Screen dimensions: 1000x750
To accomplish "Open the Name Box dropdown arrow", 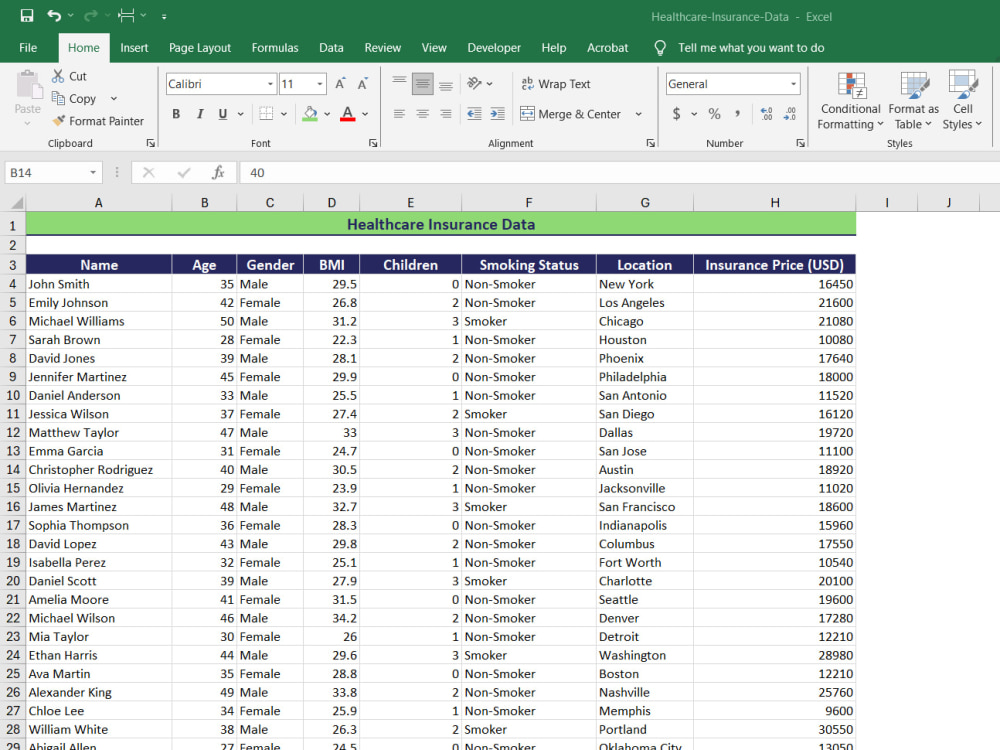I will pos(93,172).
